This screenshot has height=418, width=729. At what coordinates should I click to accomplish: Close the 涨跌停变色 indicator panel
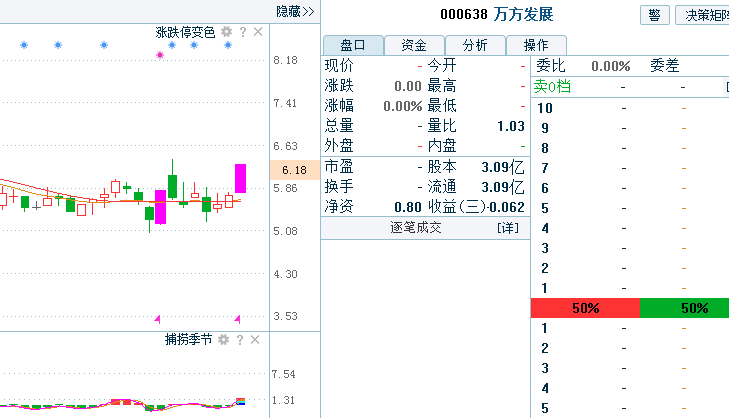pos(258,32)
